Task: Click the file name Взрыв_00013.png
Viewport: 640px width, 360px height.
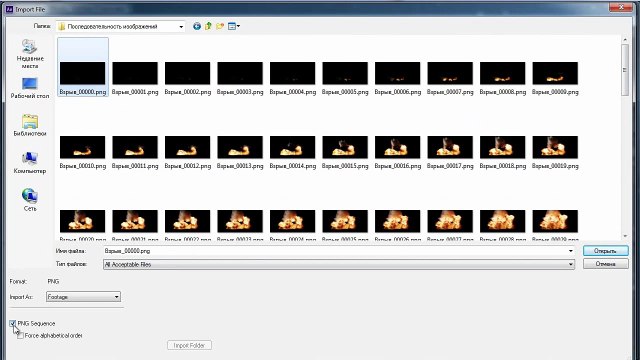Action: (x=240, y=166)
